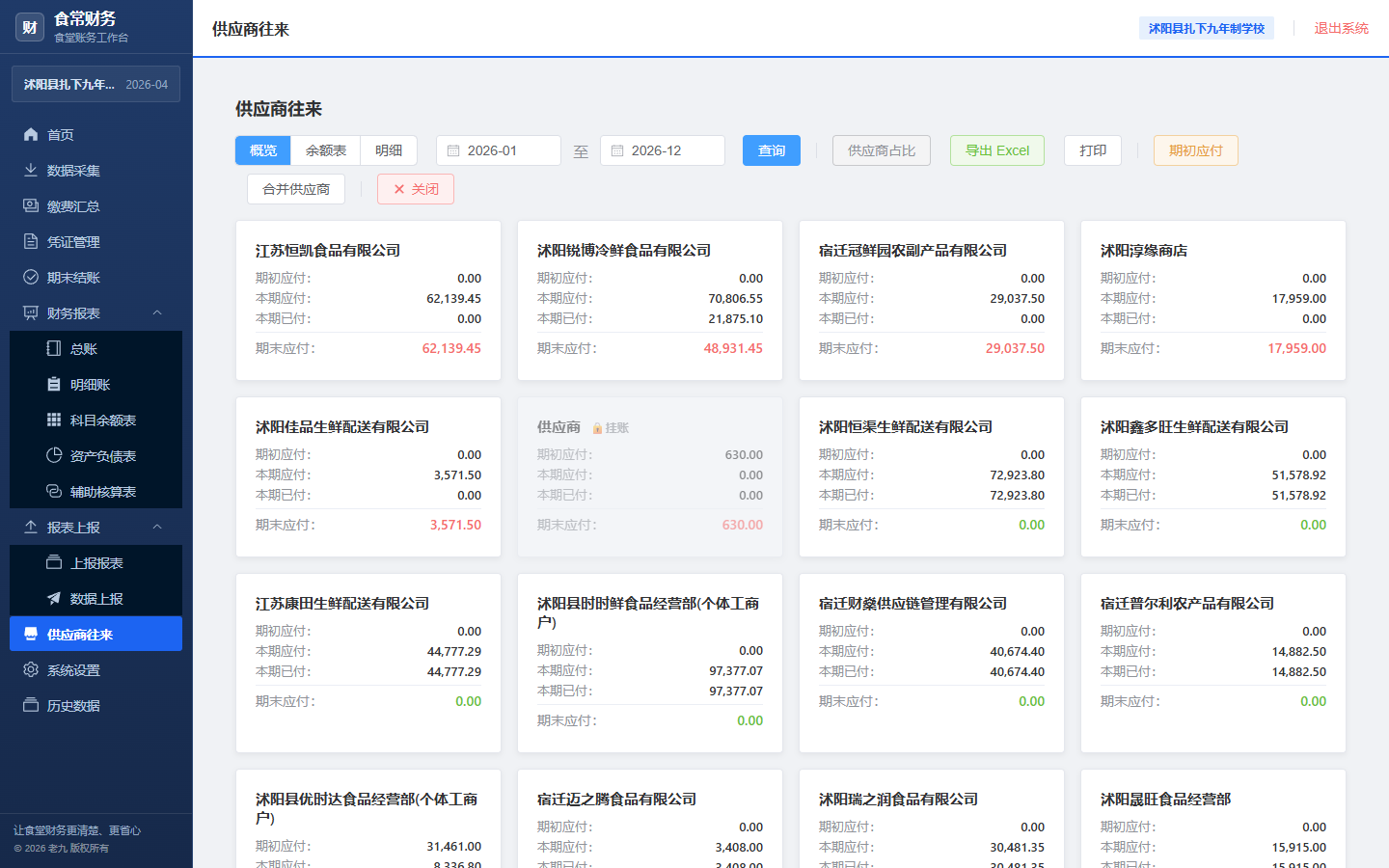The width and height of the screenshot is (1389, 868).
Task: Click calendar icon in 2026-12 end field
Action: point(617,151)
